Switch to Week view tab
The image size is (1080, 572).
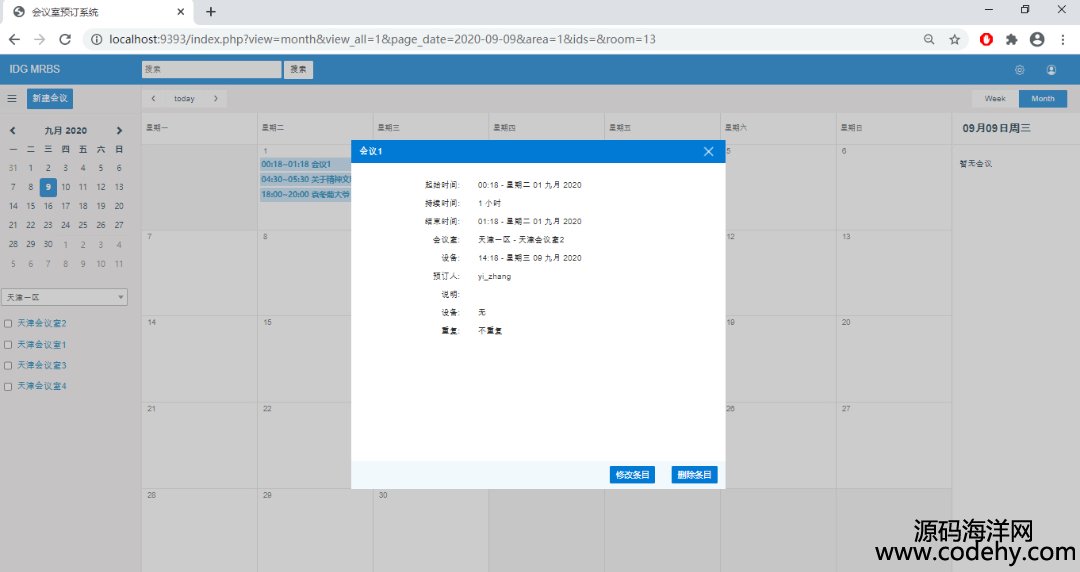[995, 98]
